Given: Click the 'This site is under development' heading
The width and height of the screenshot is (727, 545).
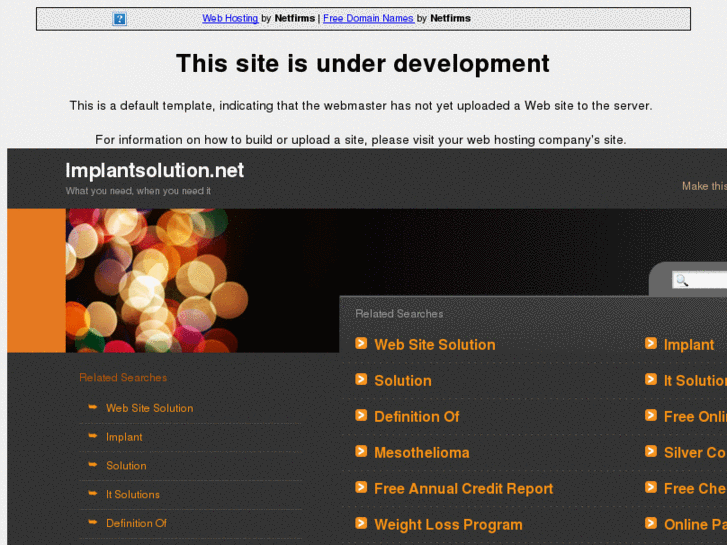Looking at the screenshot, I should pos(363,64).
